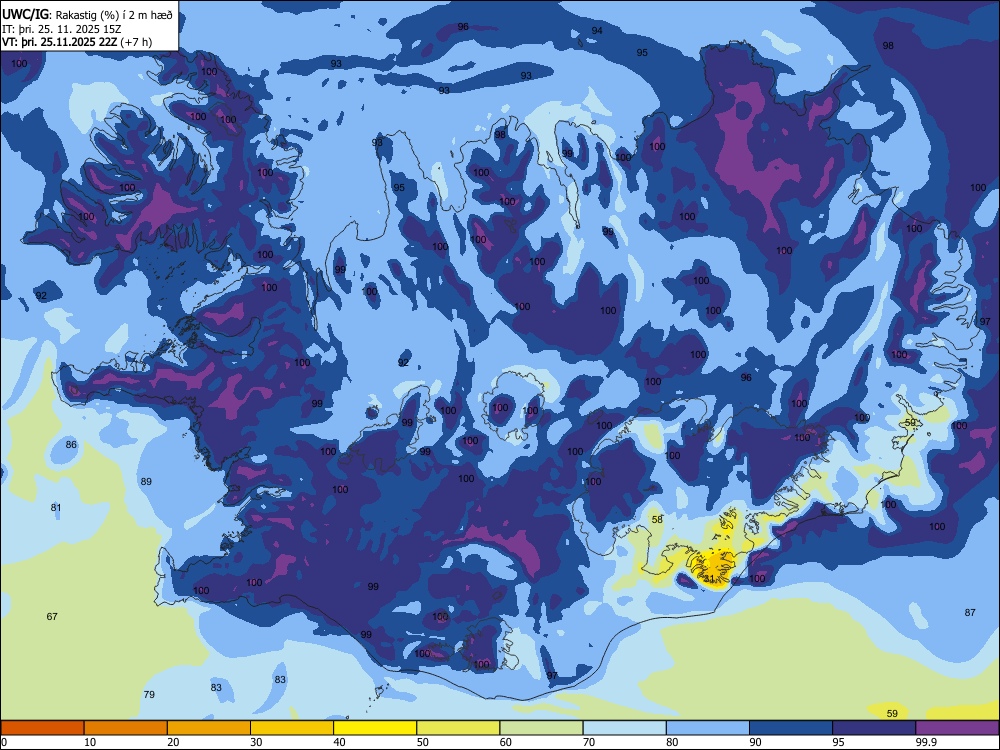
Task: Click the humidity value 31 in the orange area
Action: click(709, 579)
